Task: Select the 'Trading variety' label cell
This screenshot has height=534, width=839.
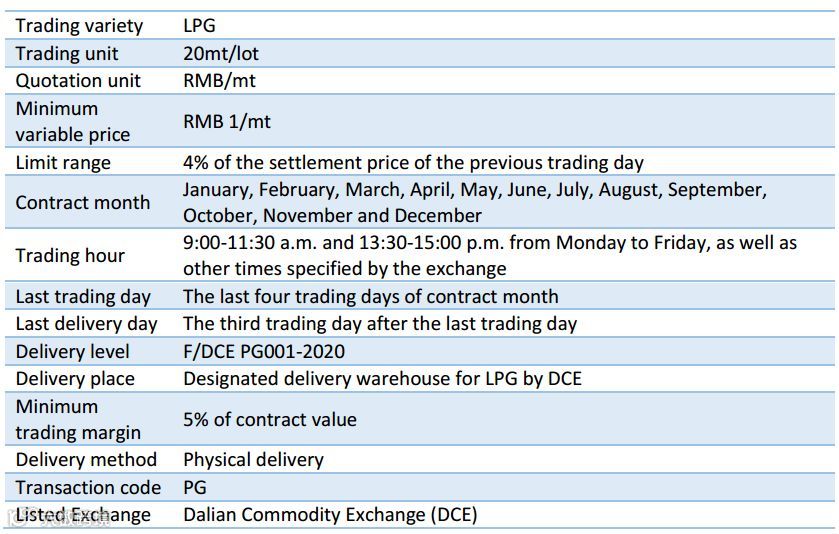Action: [x=79, y=26]
